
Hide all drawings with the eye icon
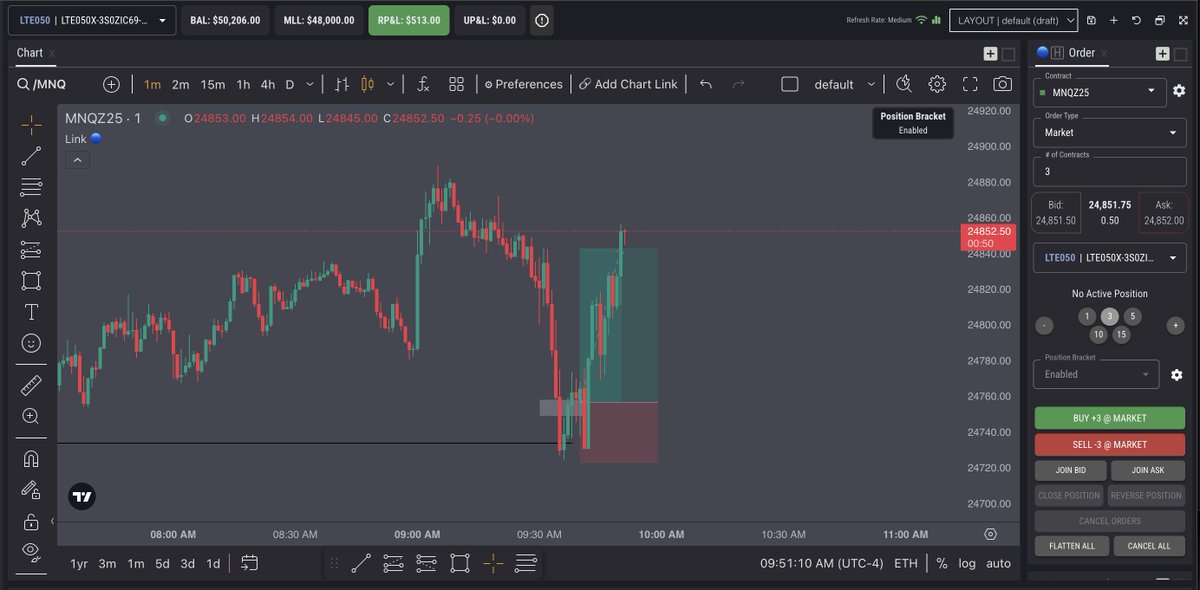31,550
